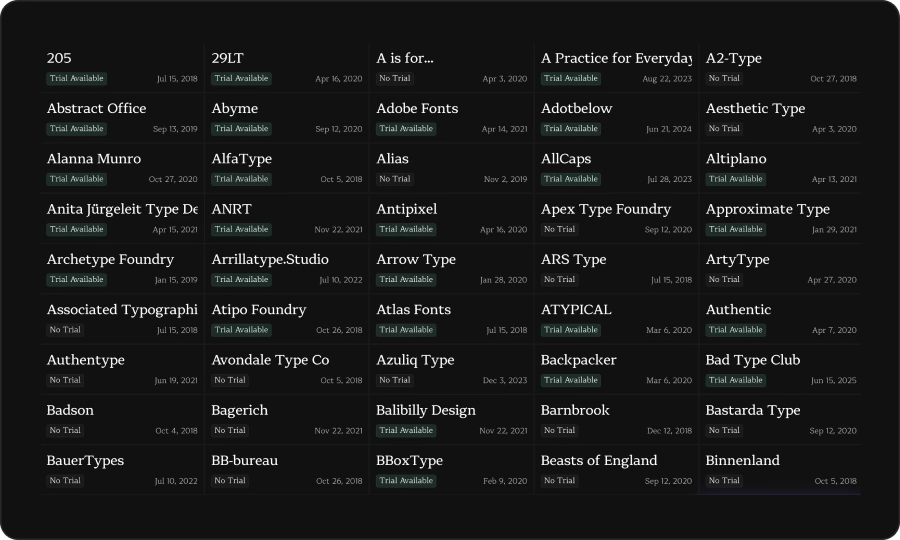900x540 pixels.
Task: Click No Trial badge under Apex Type Foundry
Action: click(x=559, y=230)
